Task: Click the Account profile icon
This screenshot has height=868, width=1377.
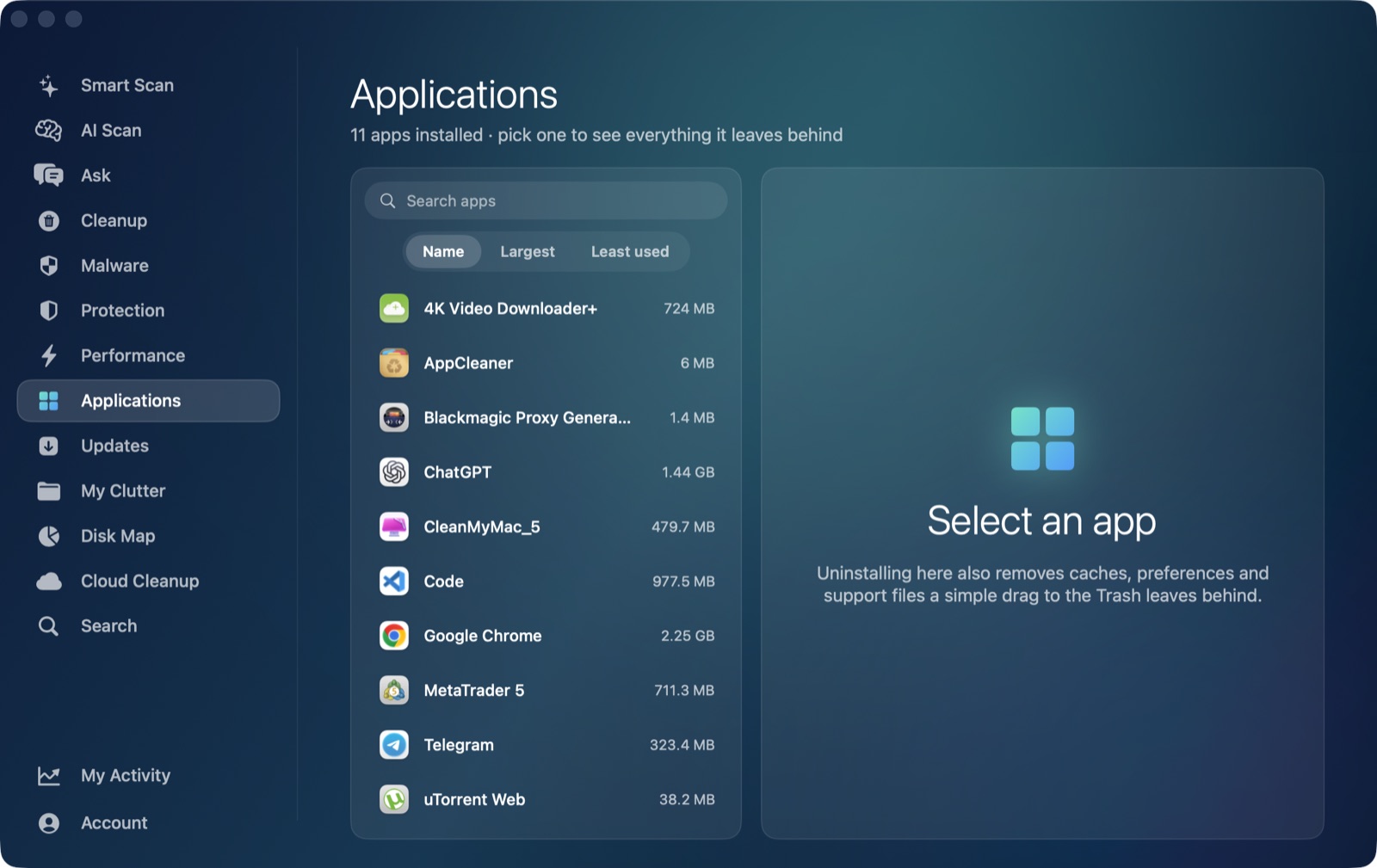Action: [49, 823]
